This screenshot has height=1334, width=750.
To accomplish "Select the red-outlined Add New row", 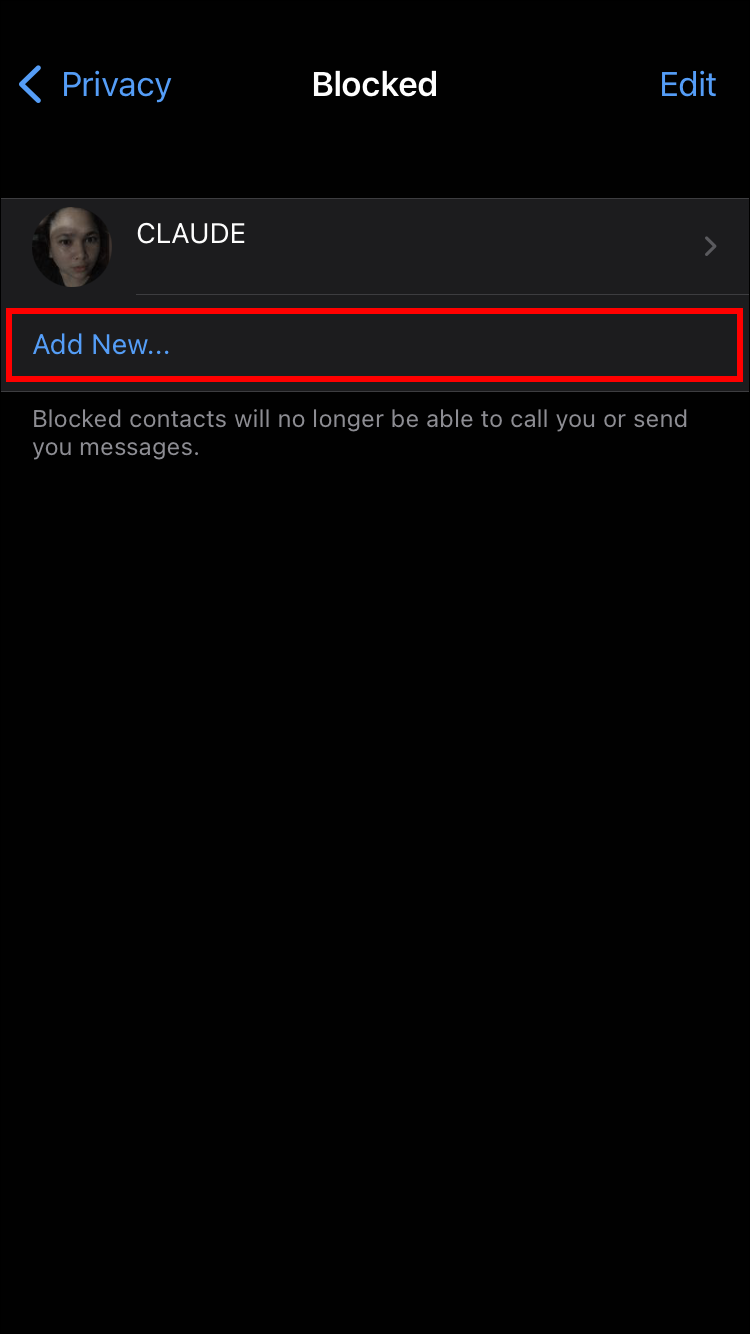I will pyautogui.click(x=375, y=345).
